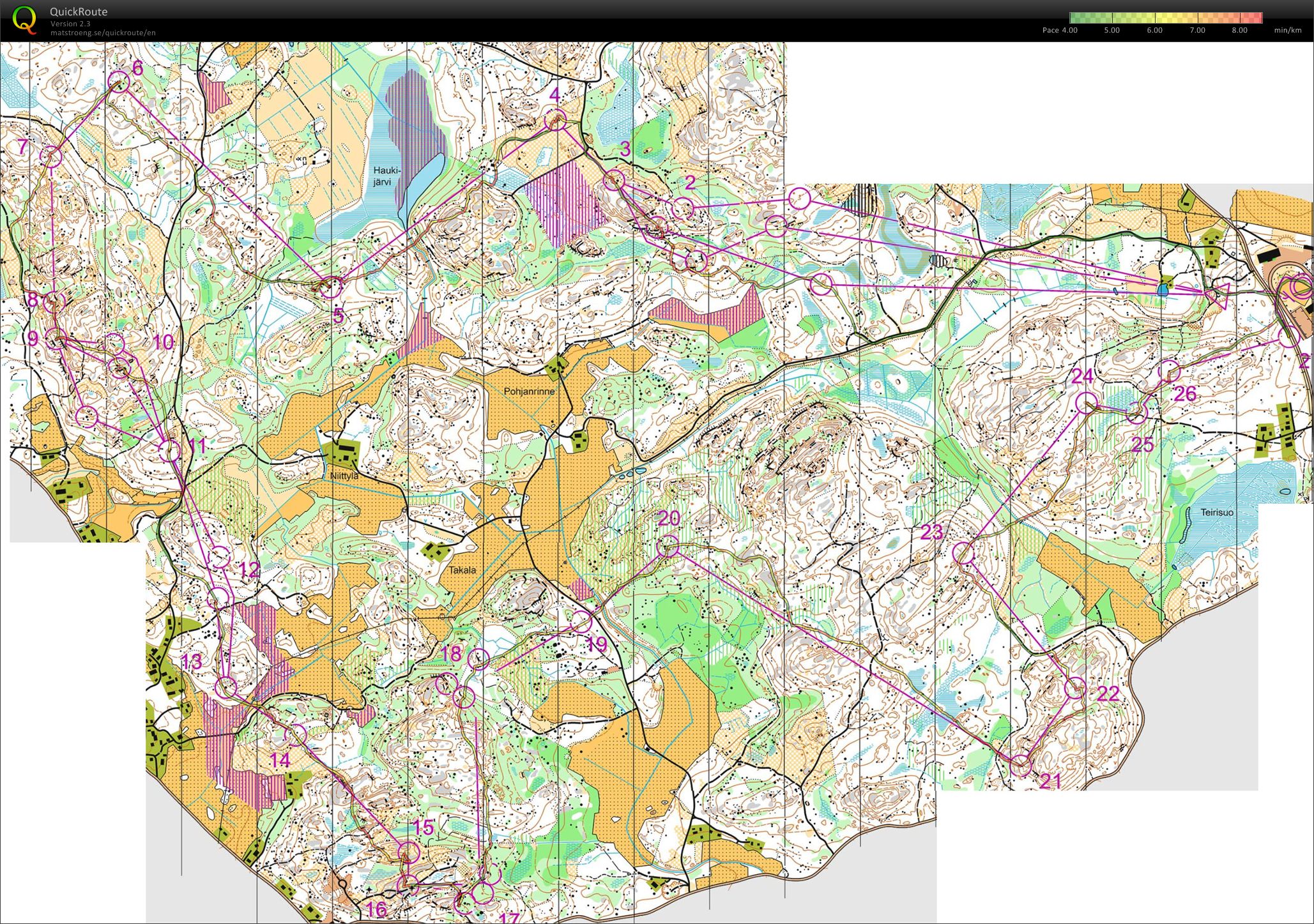Click control circle 25
The height and width of the screenshot is (924, 1314).
click(x=1136, y=413)
